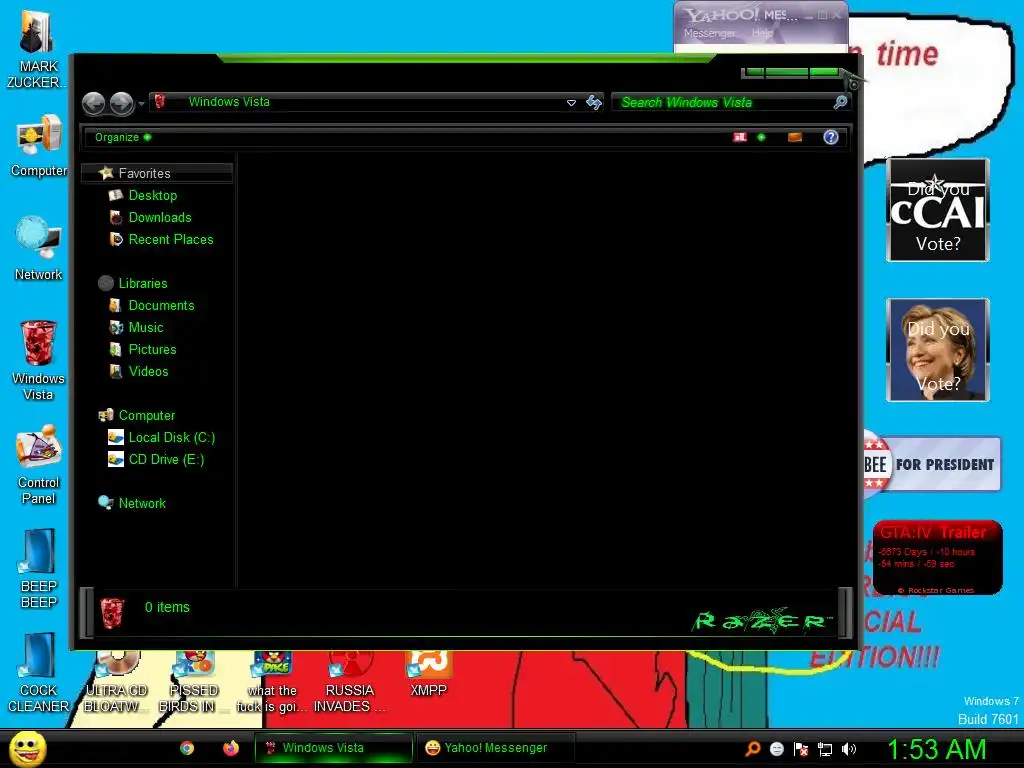Click the Action Center flag tray icon
1024x768 pixels.
[x=801, y=749]
